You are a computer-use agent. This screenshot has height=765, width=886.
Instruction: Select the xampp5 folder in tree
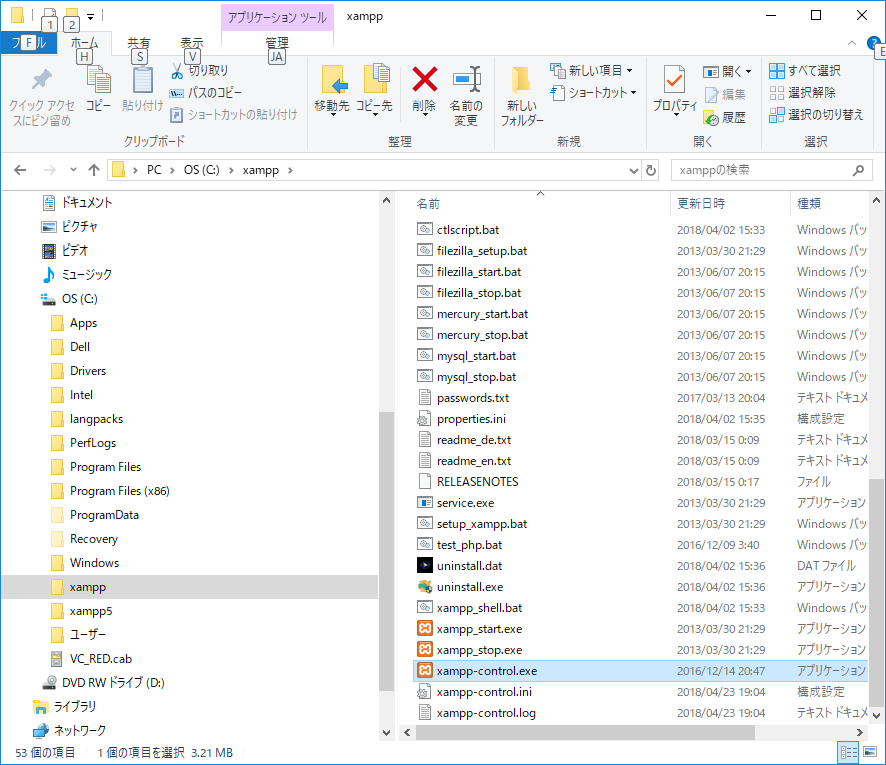click(91, 611)
